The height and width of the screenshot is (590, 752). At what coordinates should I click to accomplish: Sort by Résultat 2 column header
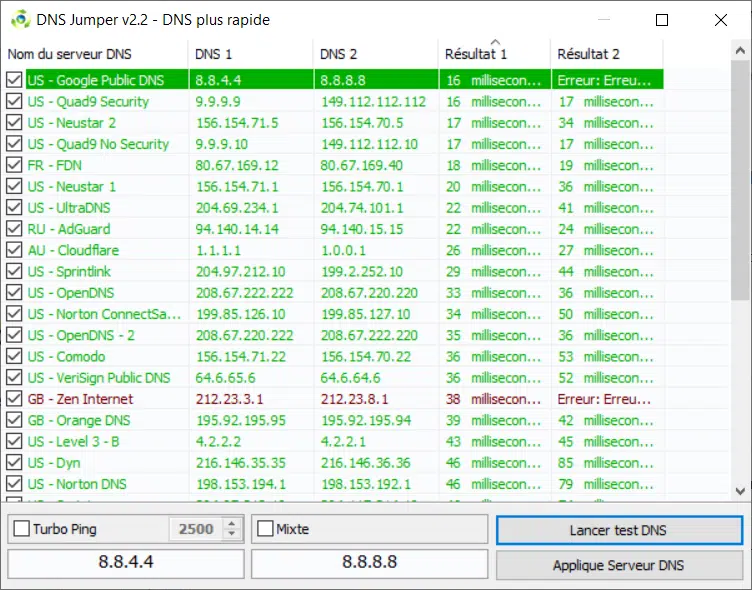click(607, 54)
